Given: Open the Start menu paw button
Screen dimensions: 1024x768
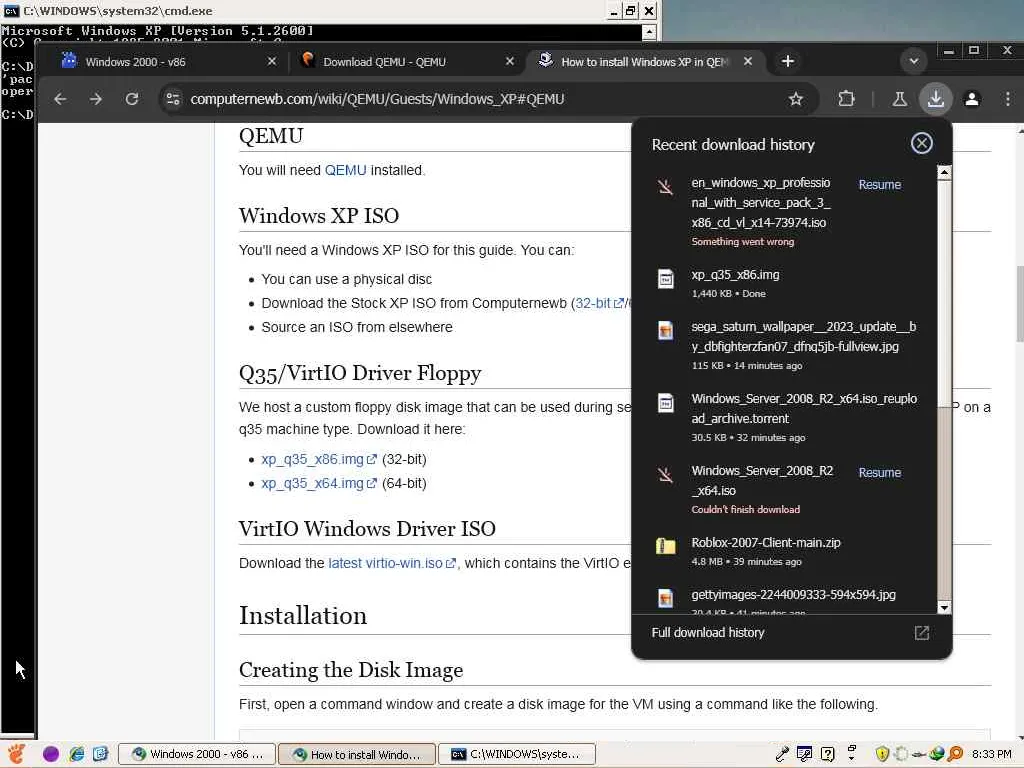Looking at the screenshot, I should point(16,754).
